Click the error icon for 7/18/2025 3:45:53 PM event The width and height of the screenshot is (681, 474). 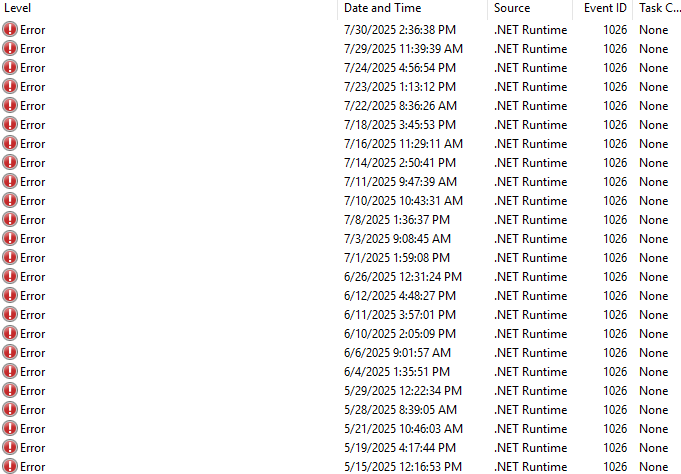[x=10, y=125]
